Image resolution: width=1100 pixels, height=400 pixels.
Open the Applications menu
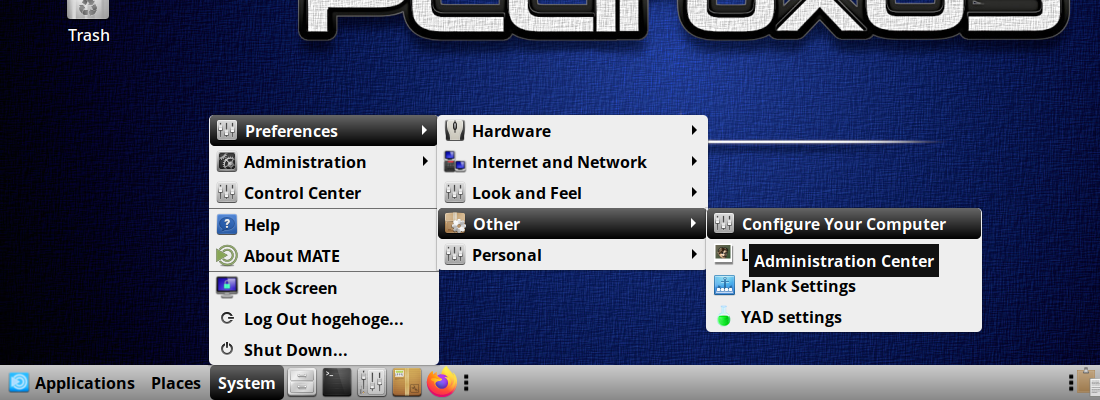pos(72,383)
